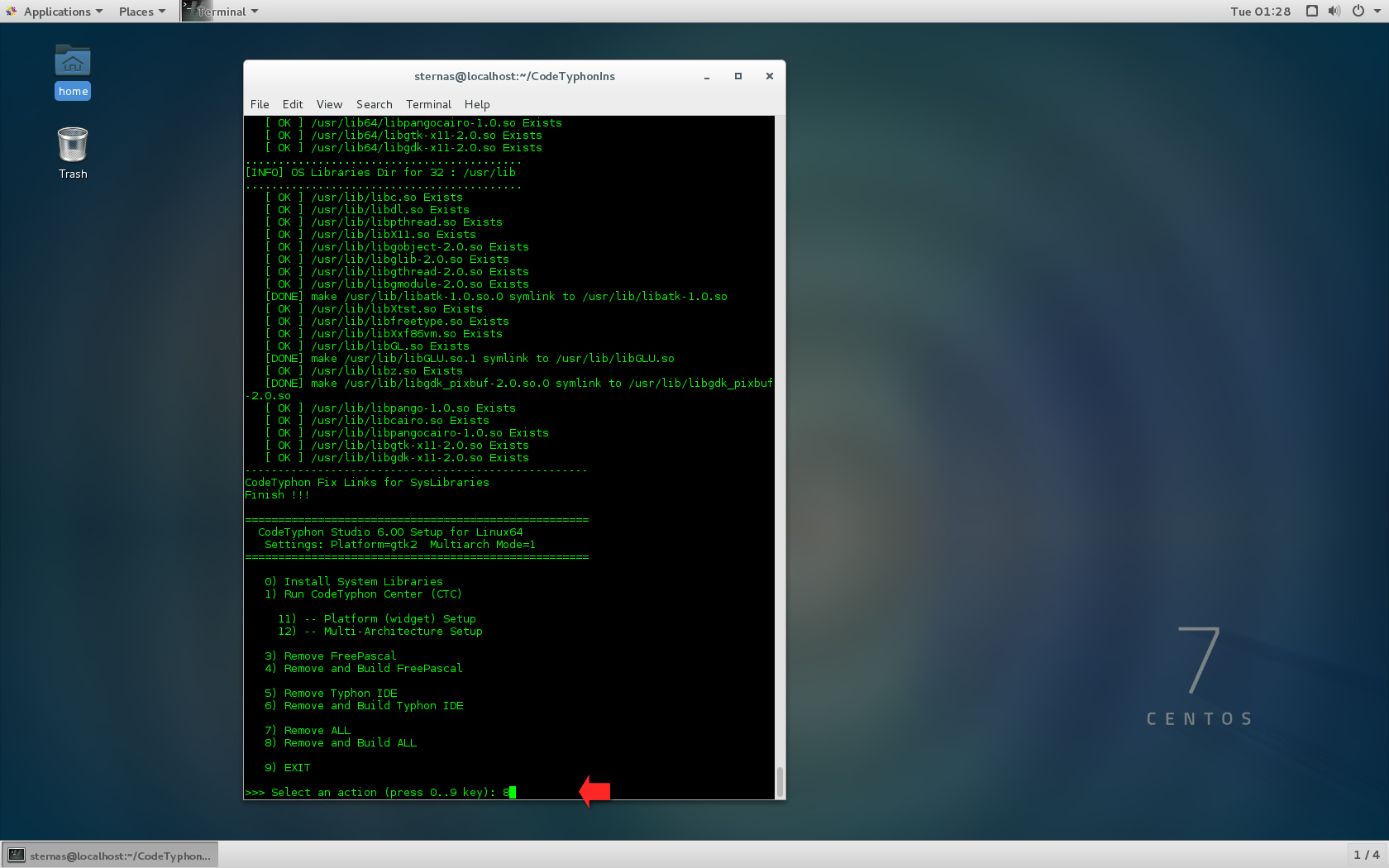
Task: Click text '3) Remove FreePascal'
Action: pos(331,656)
